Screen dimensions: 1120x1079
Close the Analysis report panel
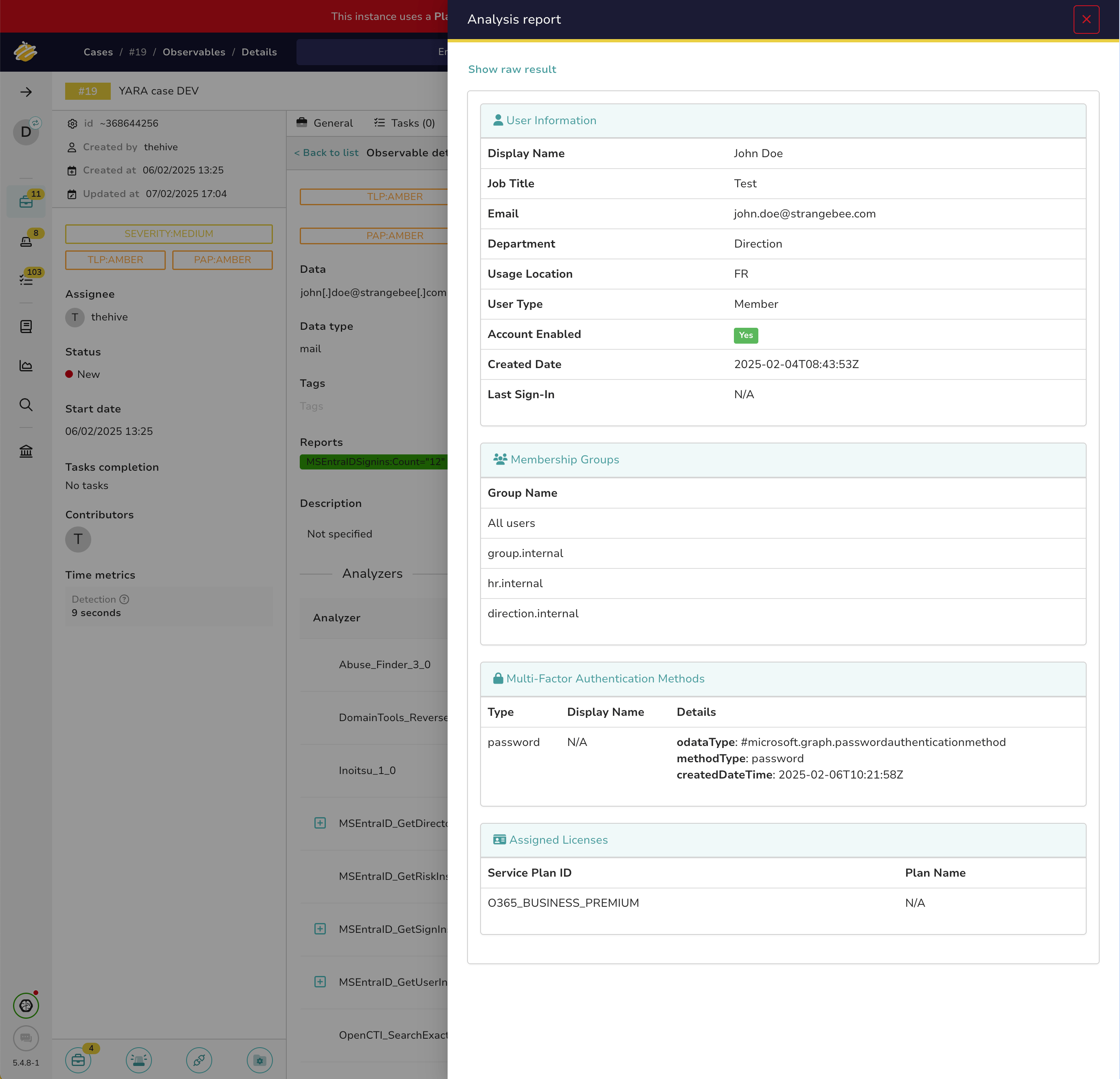(x=1086, y=20)
